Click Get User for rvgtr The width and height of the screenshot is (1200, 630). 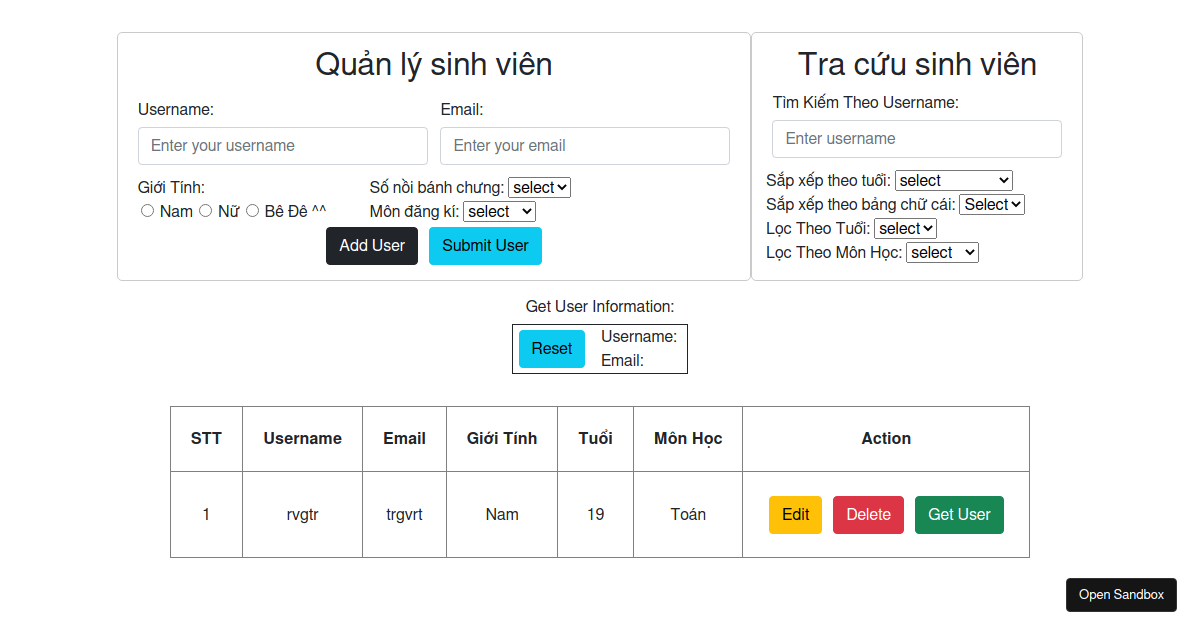coord(959,515)
